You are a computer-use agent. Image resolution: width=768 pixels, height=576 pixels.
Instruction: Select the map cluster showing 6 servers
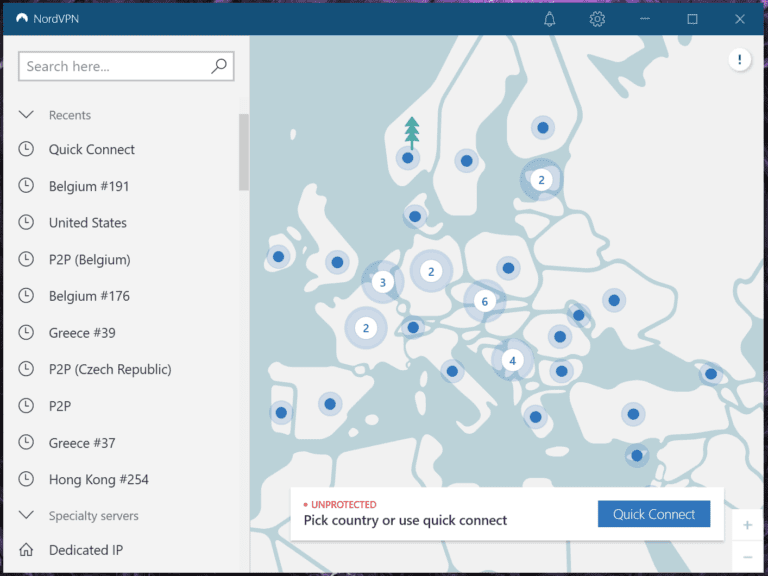484,301
